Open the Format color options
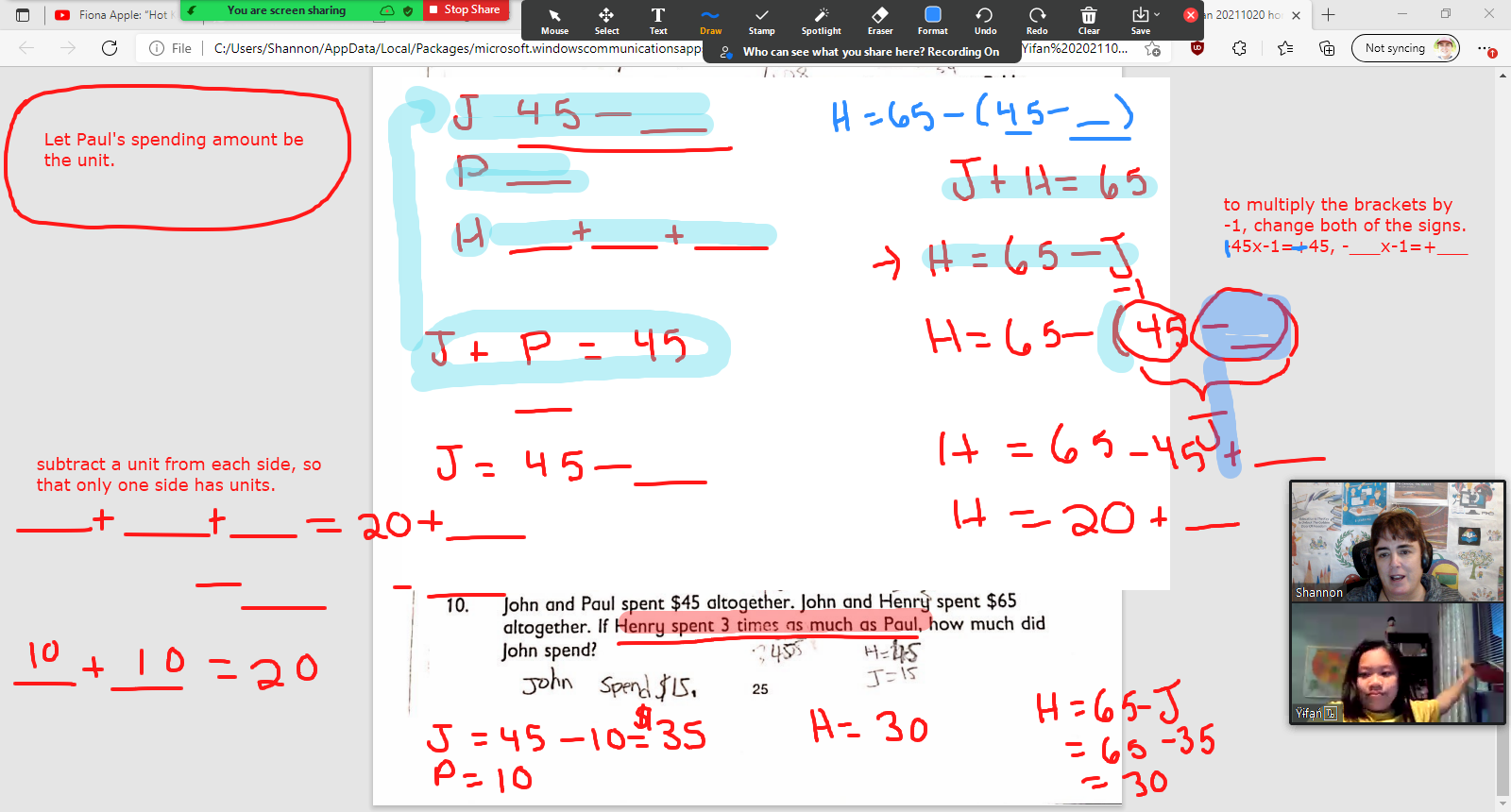This screenshot has width=1511, height=812. 933,20
